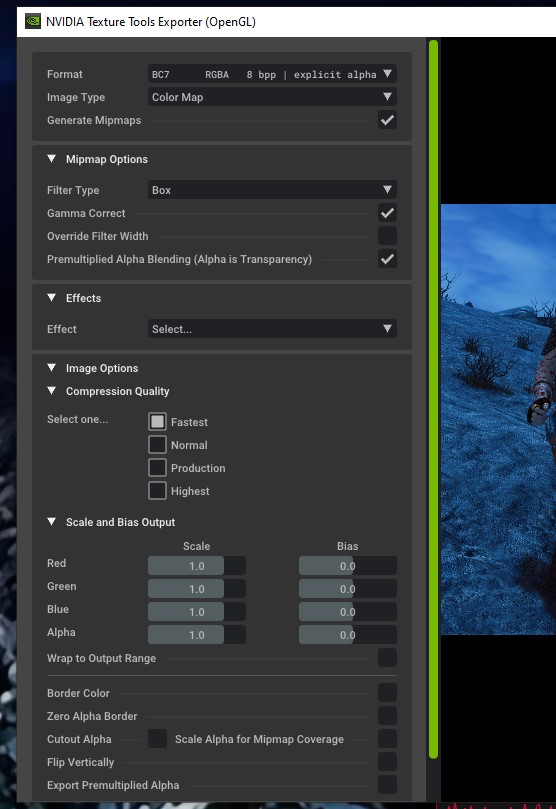Open the Effect Select dropdown
The image size is (556, 809).
click(x=272, y=329)
